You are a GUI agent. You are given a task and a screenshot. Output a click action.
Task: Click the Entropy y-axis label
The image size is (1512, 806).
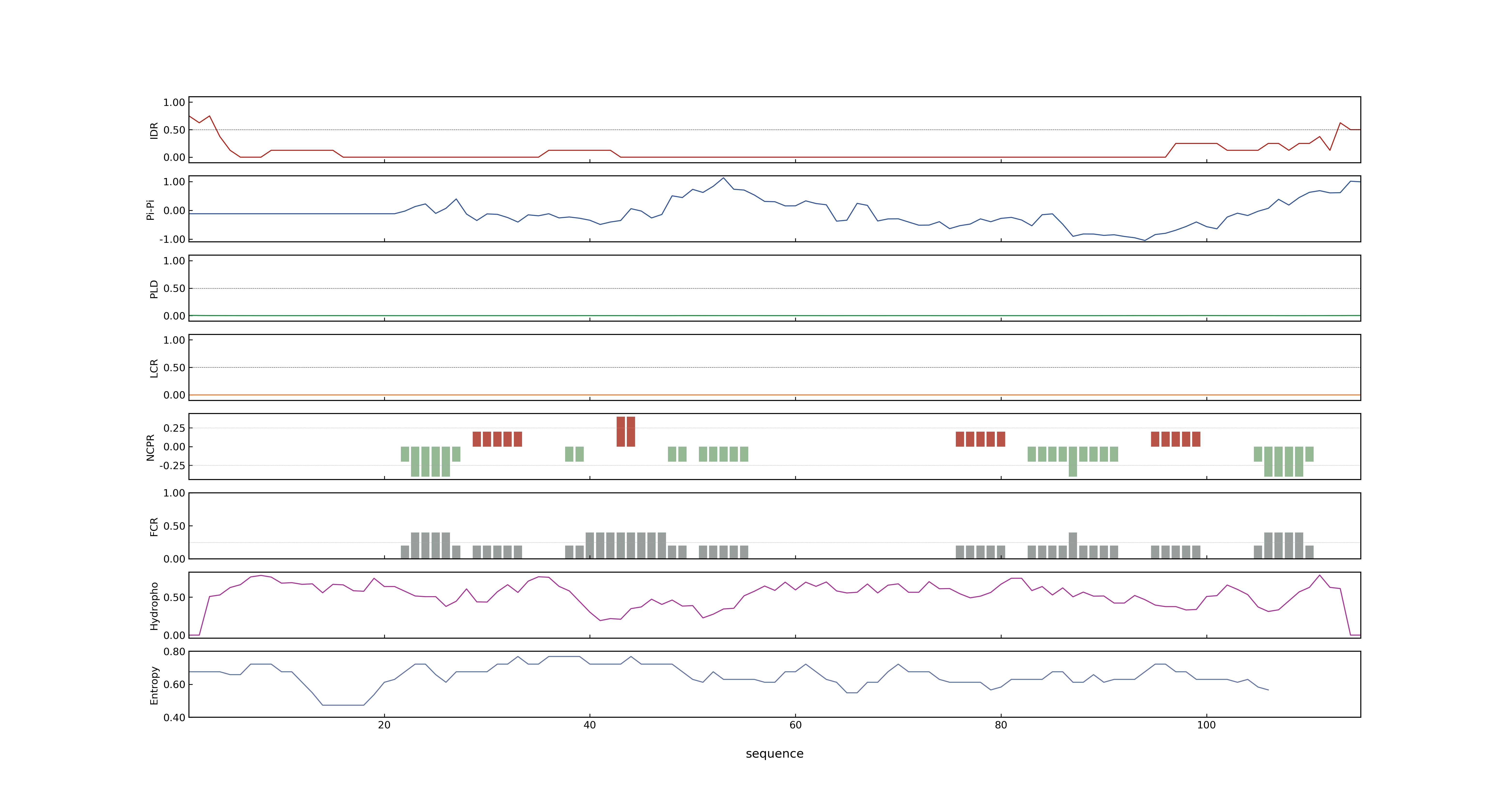(x=154, y=685)
